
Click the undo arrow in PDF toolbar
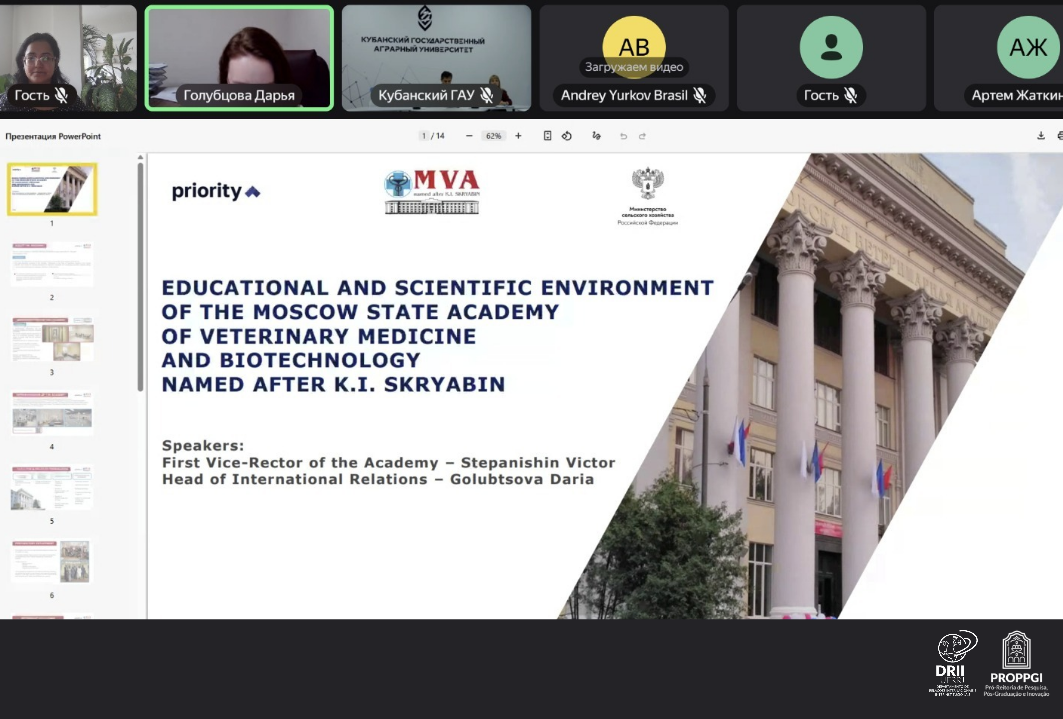[623, 136]
